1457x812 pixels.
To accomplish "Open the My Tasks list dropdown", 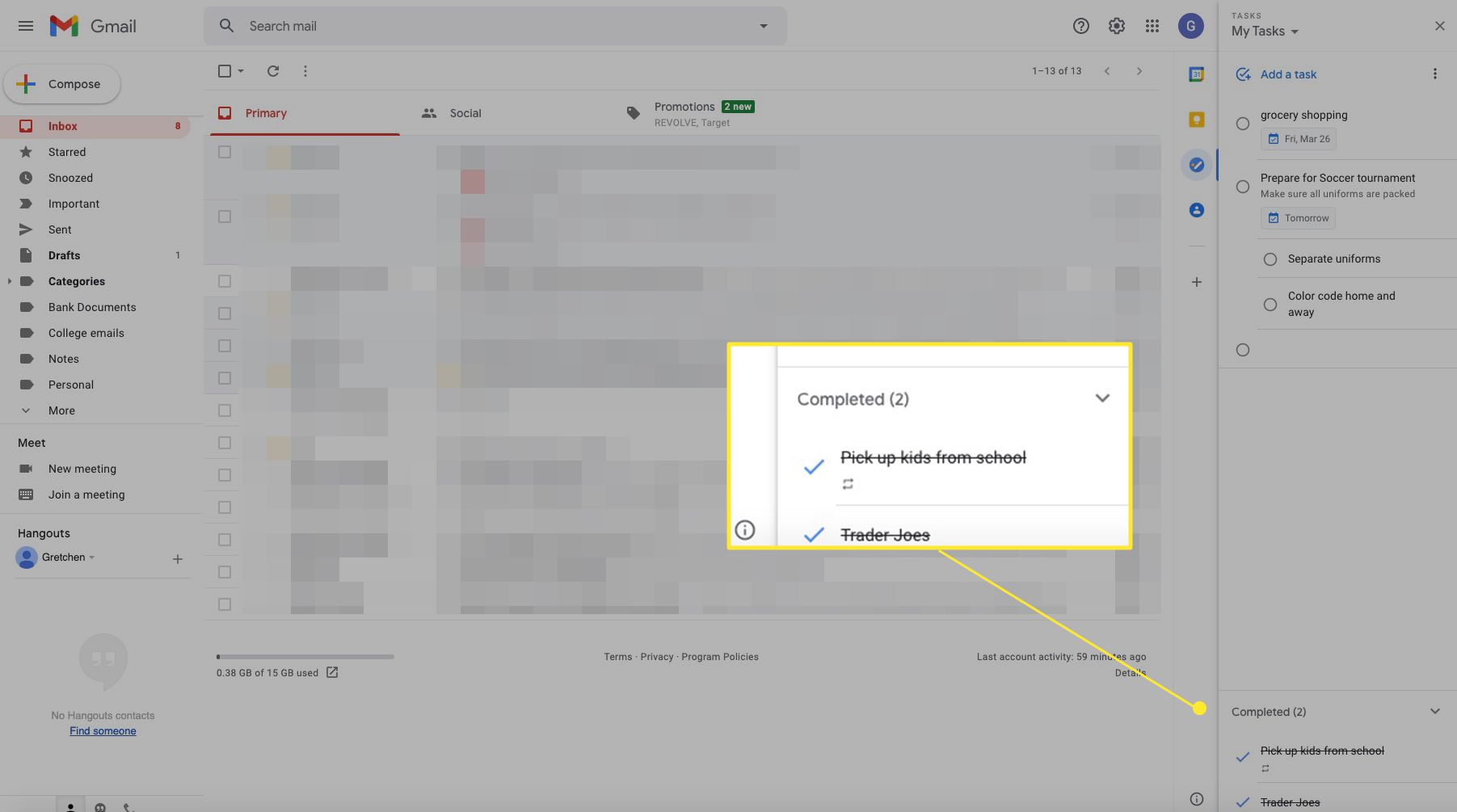I will (1265, 32).
